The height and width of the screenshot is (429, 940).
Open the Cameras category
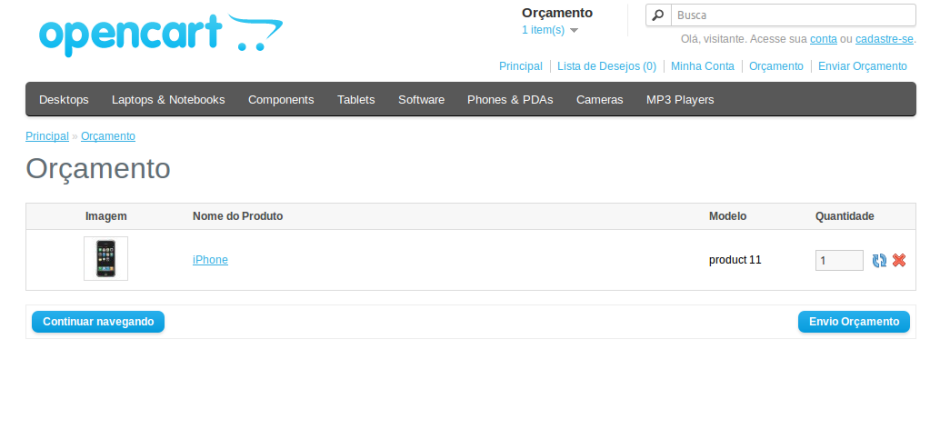(599, 99)
